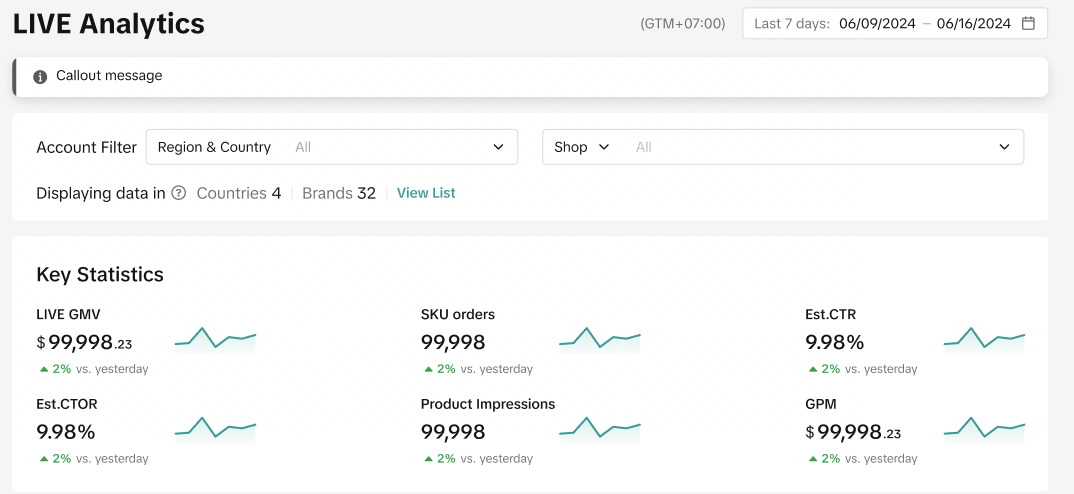Select the end date 06/16/2024
The height and width of the screenshot is (494, 1074).
tap(973, 24)
